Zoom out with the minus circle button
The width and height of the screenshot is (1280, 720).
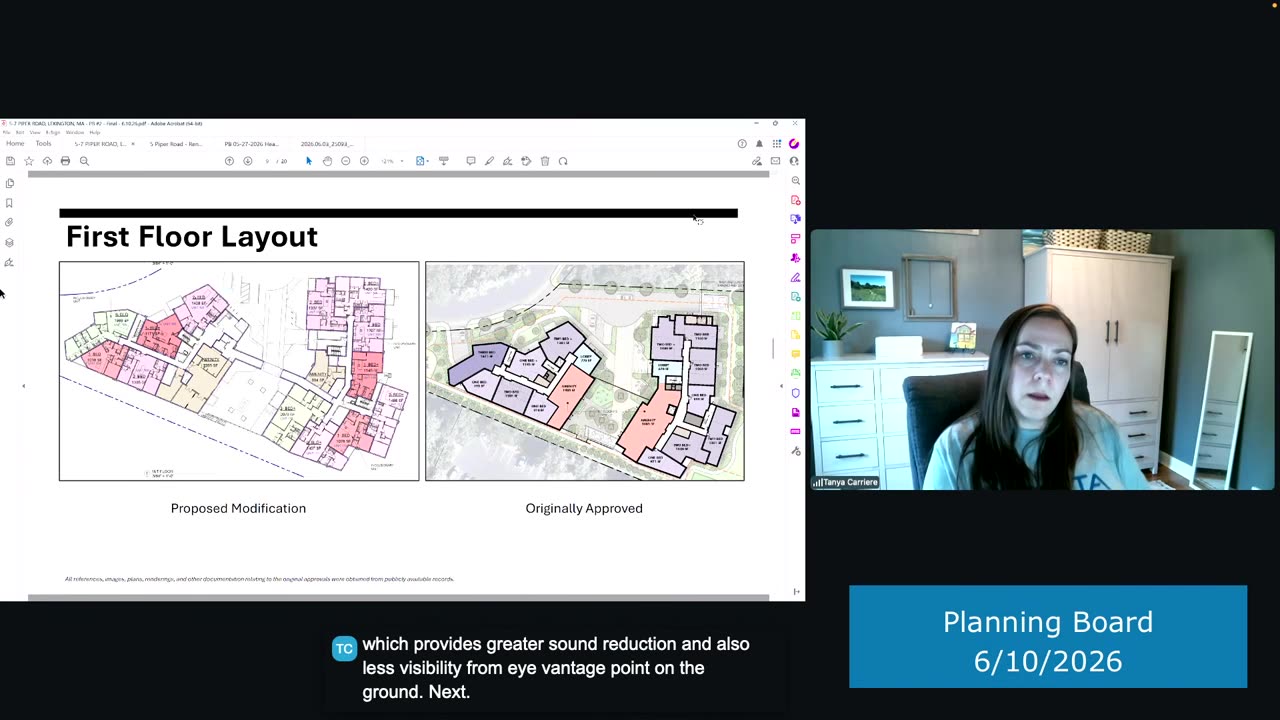(346, 161)
